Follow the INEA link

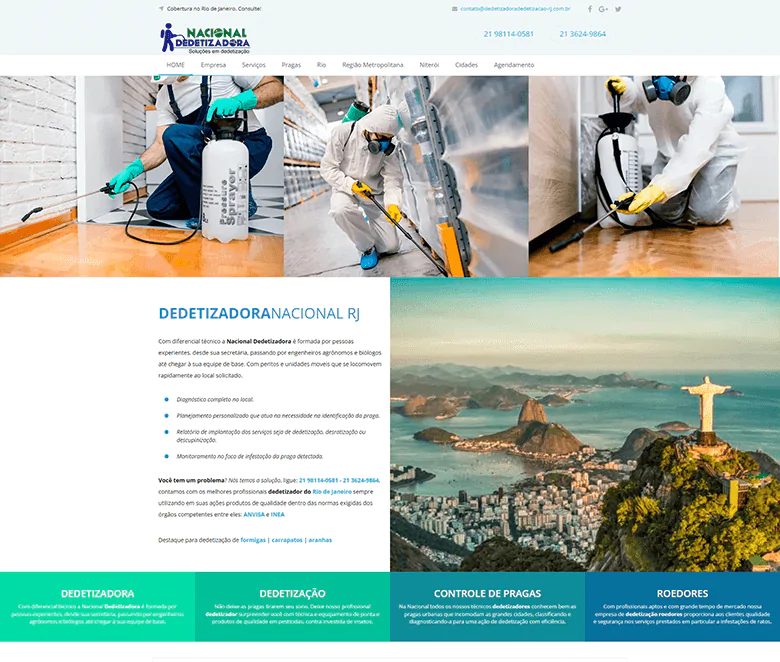[278, 514]
